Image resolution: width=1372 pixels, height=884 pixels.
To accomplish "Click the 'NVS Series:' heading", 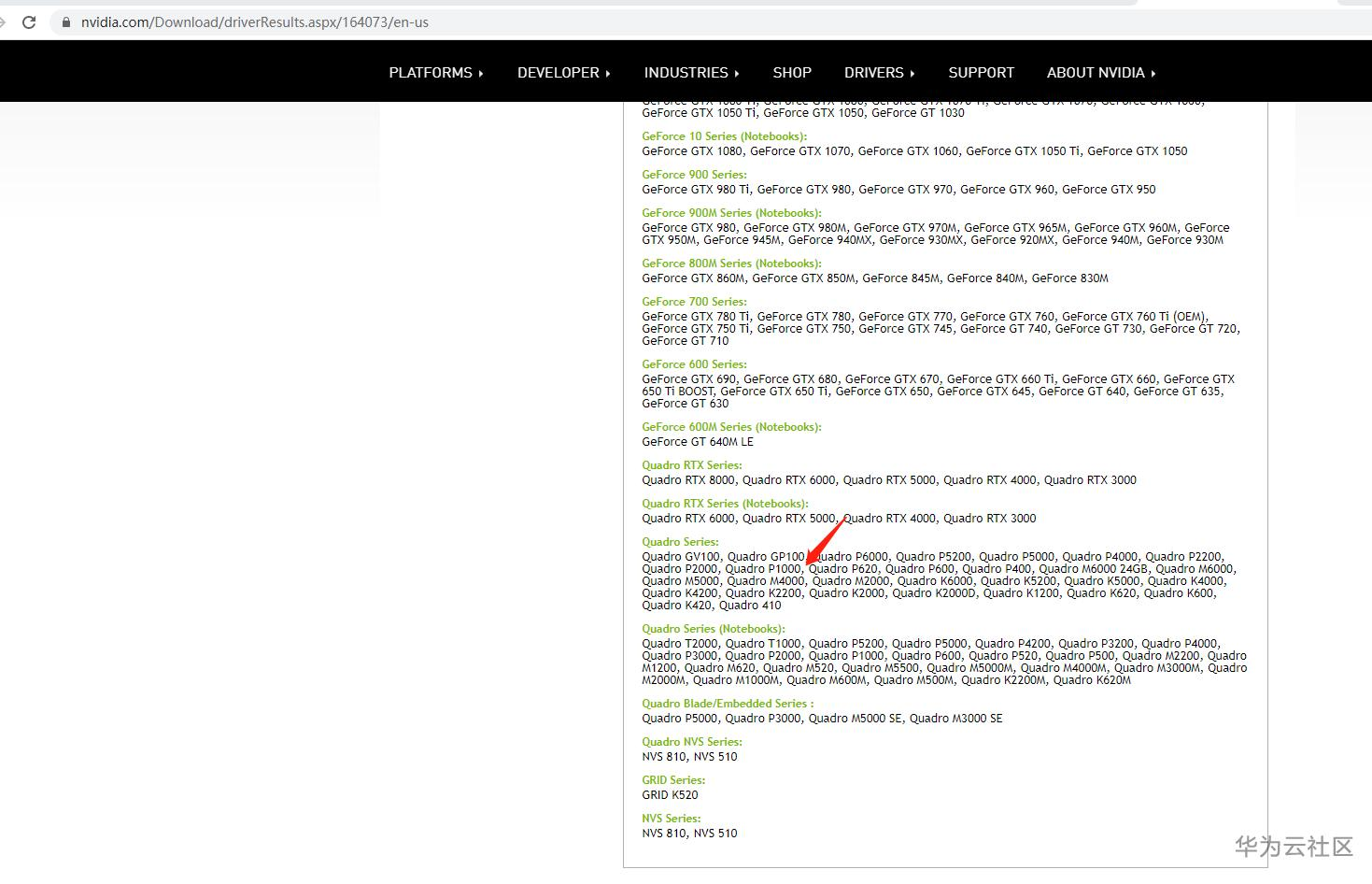I will pyautogui.click(x=672, y=819).
